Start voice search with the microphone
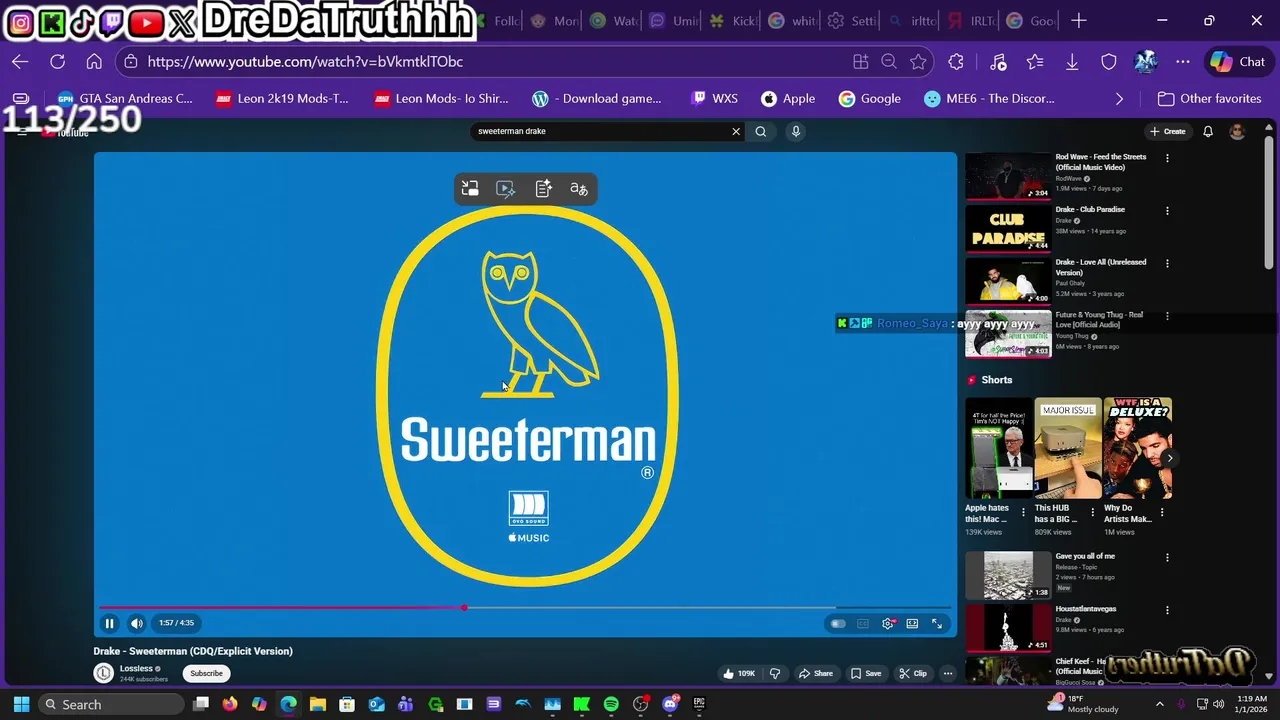 point(796,131)
